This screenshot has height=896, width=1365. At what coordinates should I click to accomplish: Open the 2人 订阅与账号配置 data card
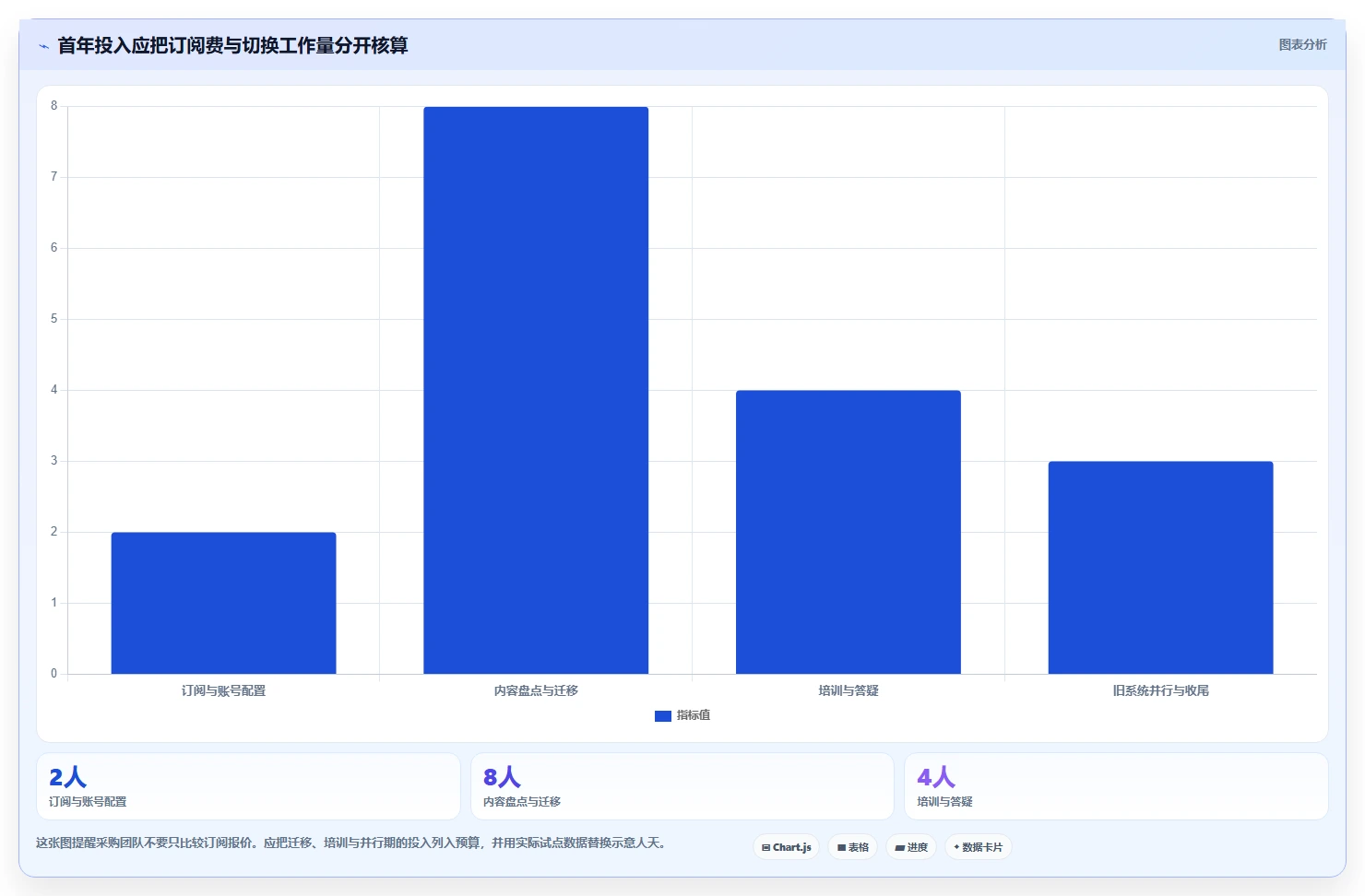pyautogui.click(x=248, y=786)
